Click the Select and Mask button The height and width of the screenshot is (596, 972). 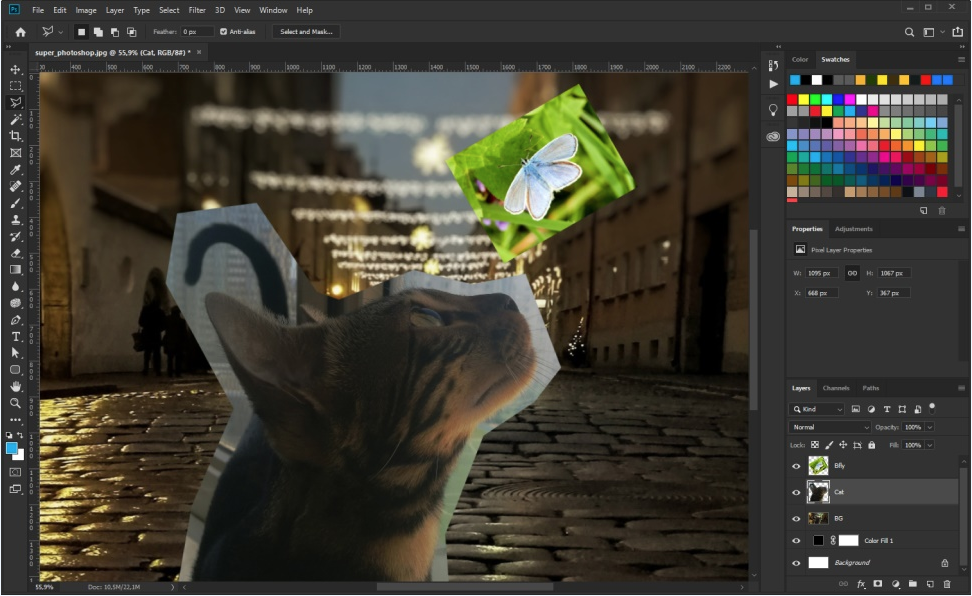(305, 32)
